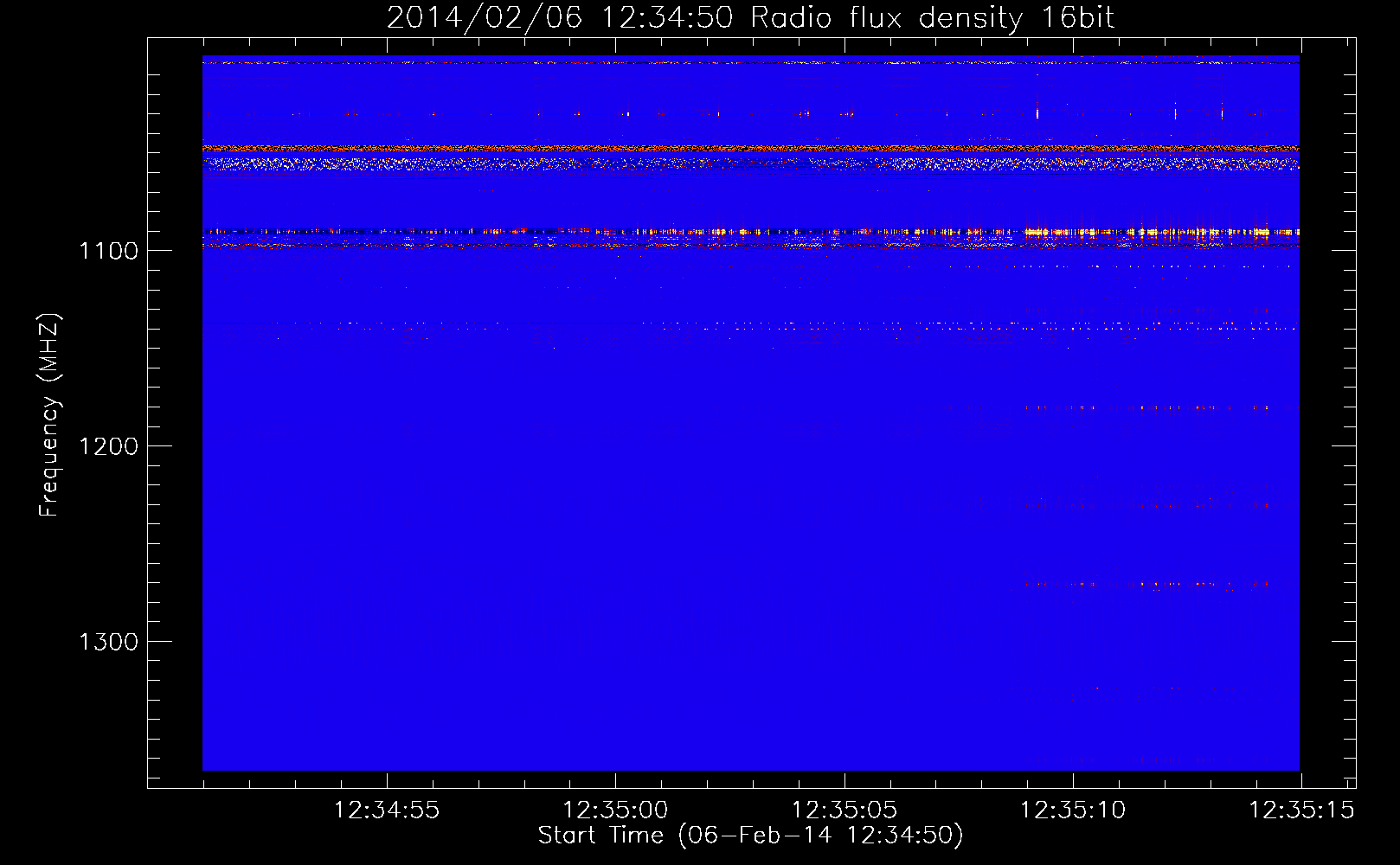
Task: Click the 'Start Time (06-Feb-14 12:34:50)' axis label
Action: point(750,836)
